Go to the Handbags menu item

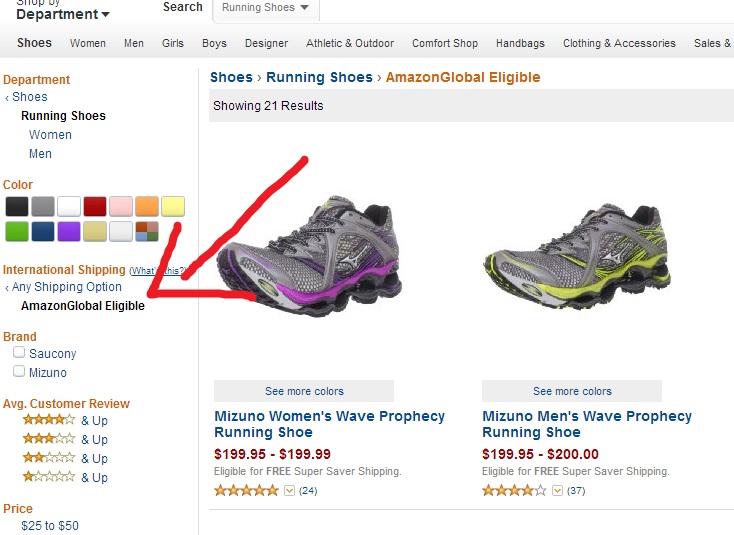point(520,44)
